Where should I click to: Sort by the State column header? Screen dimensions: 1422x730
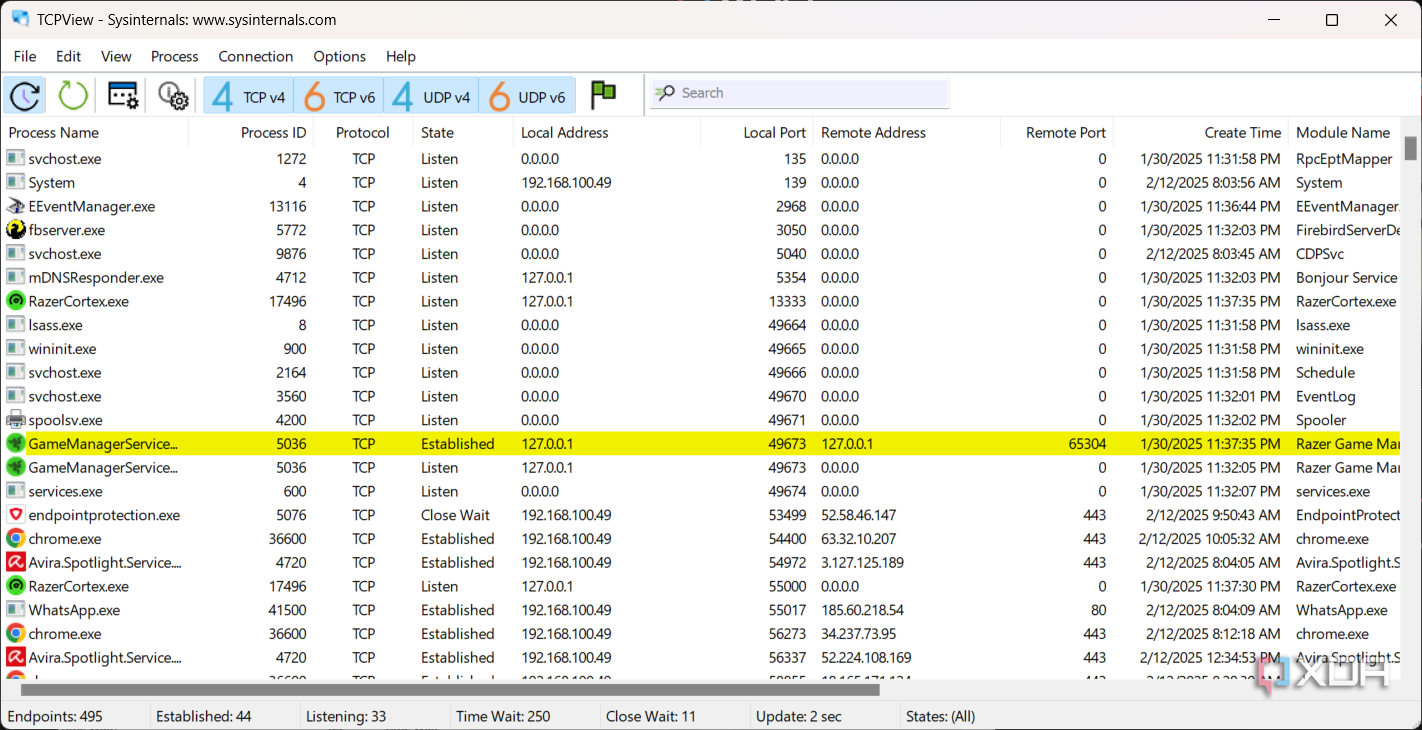pos(464,132)
